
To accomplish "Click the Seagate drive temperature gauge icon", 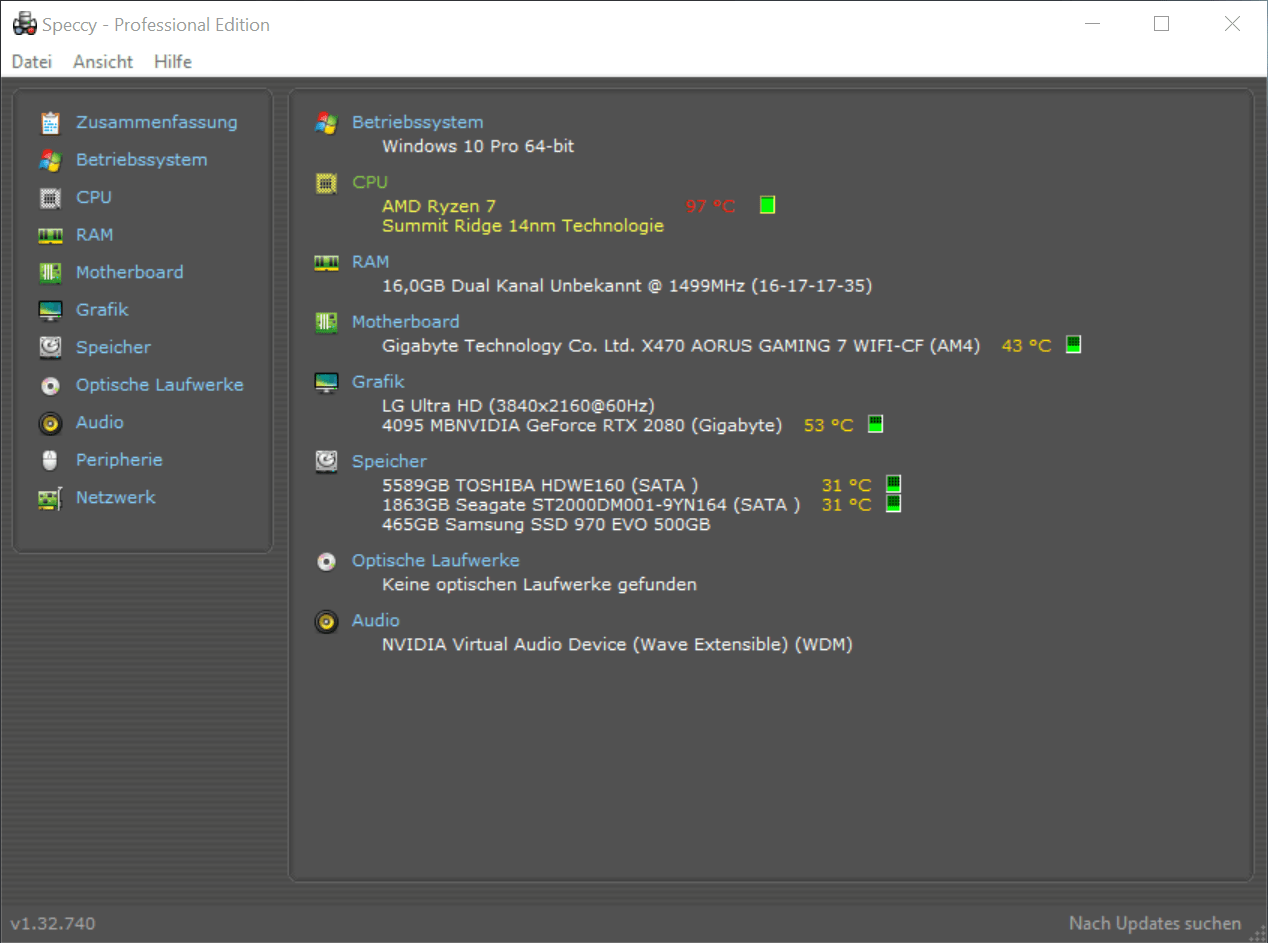I will click(x=894, y=503).
